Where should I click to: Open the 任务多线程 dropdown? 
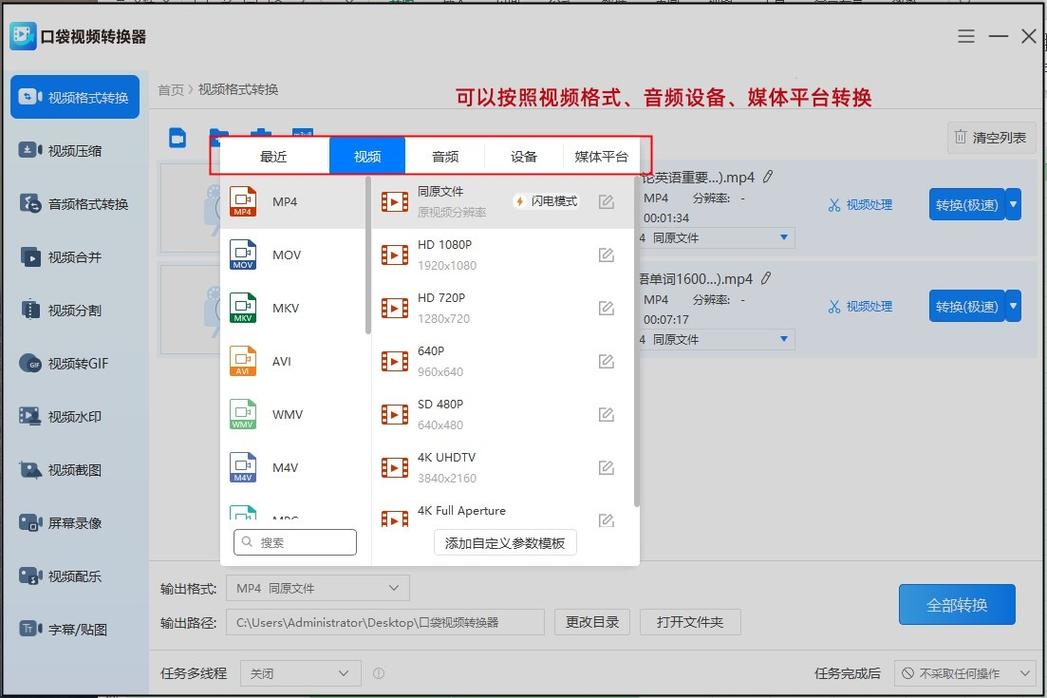tap(300, 673)
